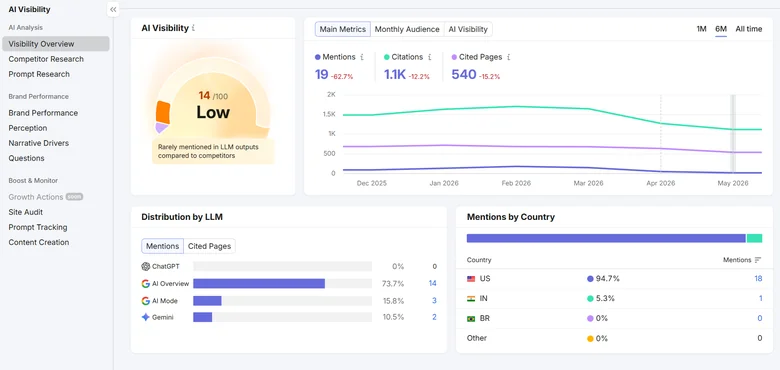Open Prompt Tracking in sidebar
780x370 pixels.
(x=38, y=227)
